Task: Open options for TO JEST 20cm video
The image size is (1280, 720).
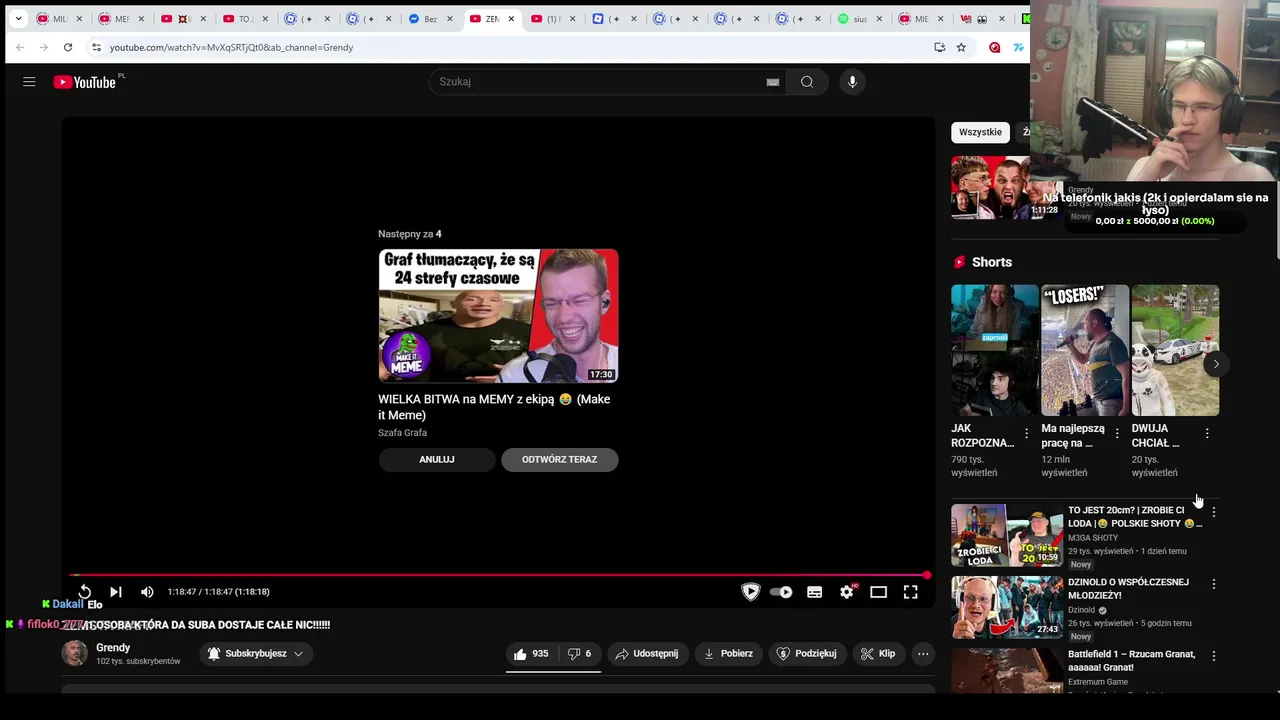Action: 1214,512
